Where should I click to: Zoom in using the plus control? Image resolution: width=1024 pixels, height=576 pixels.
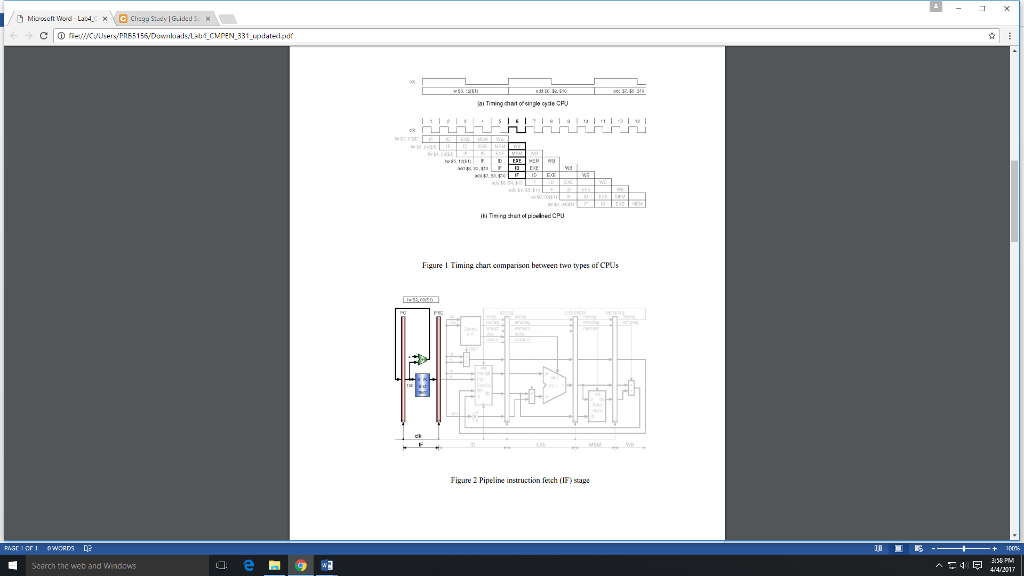coord(995,548)
